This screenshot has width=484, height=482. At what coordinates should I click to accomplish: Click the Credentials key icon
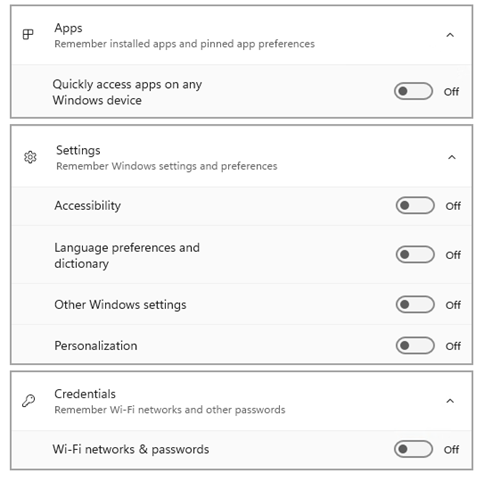[x=29, y=401]
